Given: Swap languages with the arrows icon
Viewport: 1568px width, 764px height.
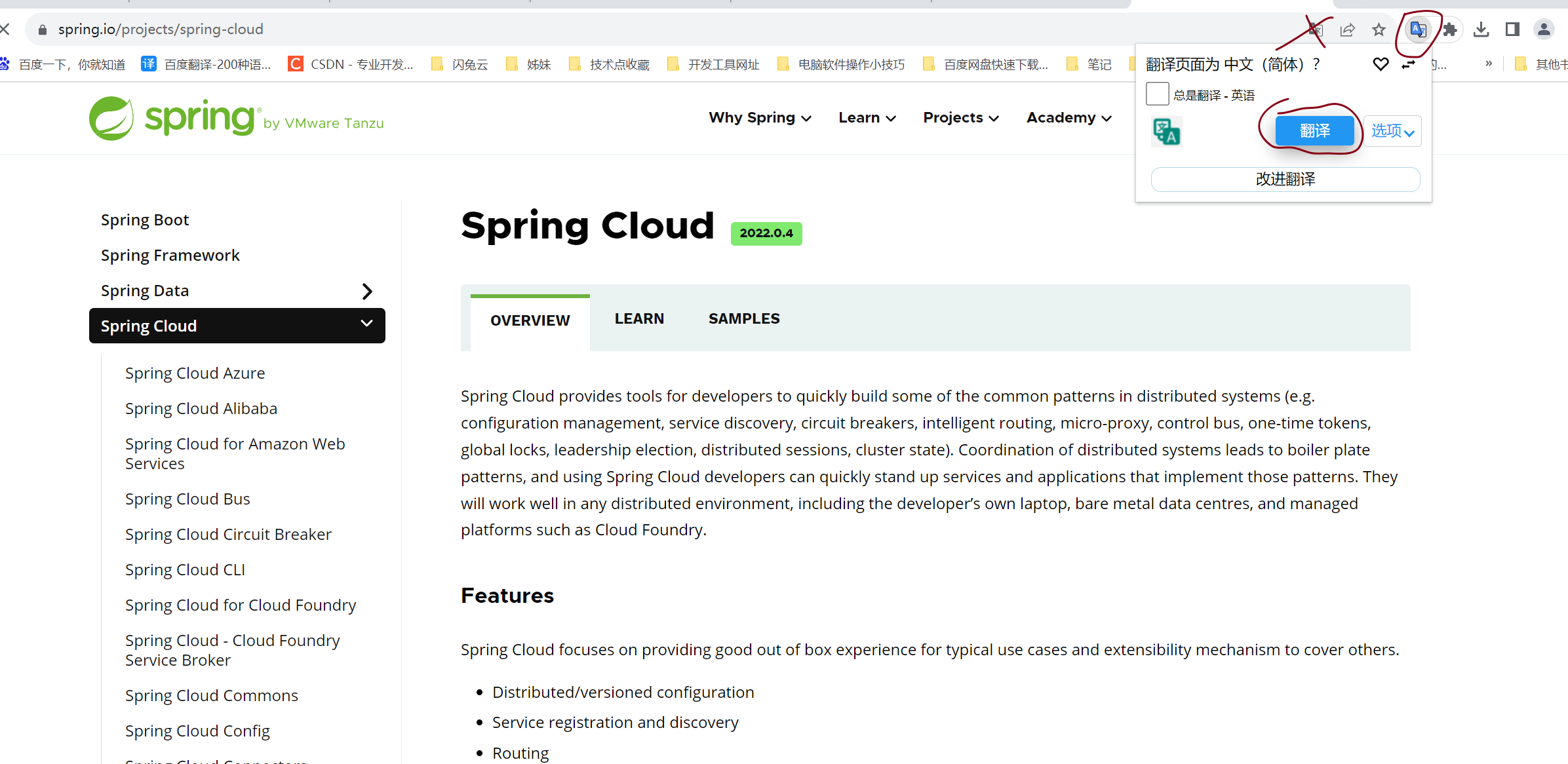Looking at the screenshot, I should pyautogui.click(x=1407, y=64).
